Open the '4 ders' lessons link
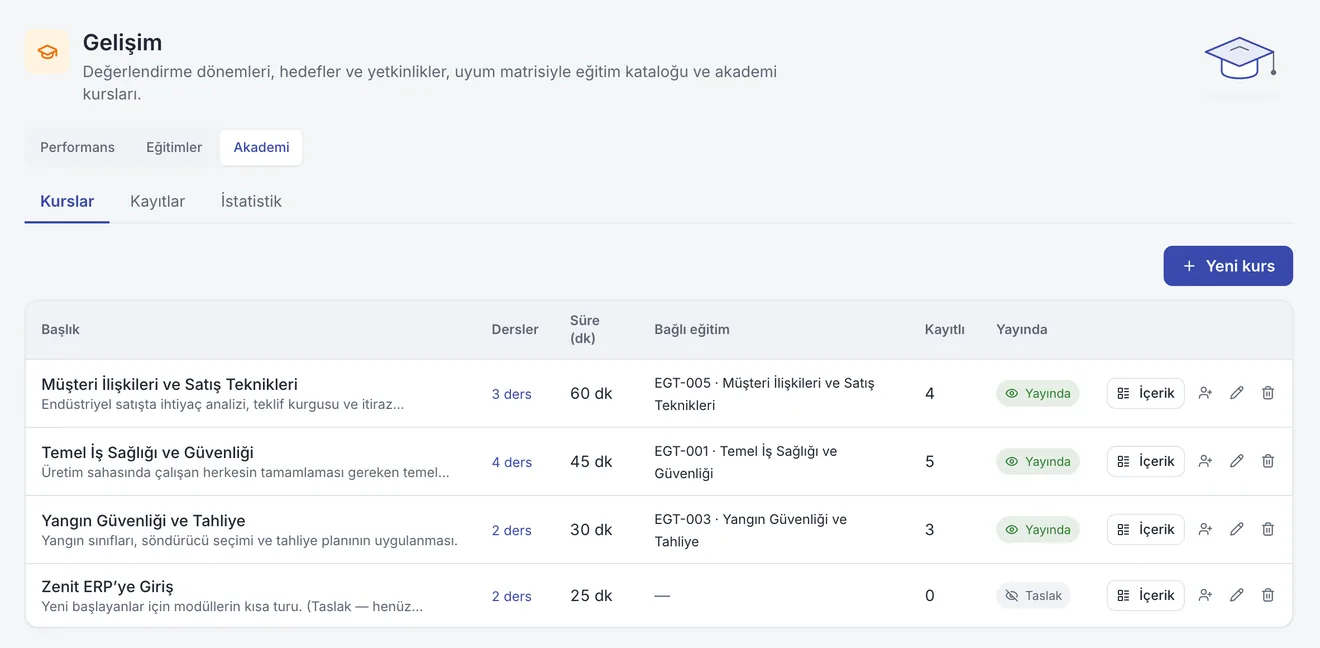Screen dimensions: 1320x648 coord(511,462)
